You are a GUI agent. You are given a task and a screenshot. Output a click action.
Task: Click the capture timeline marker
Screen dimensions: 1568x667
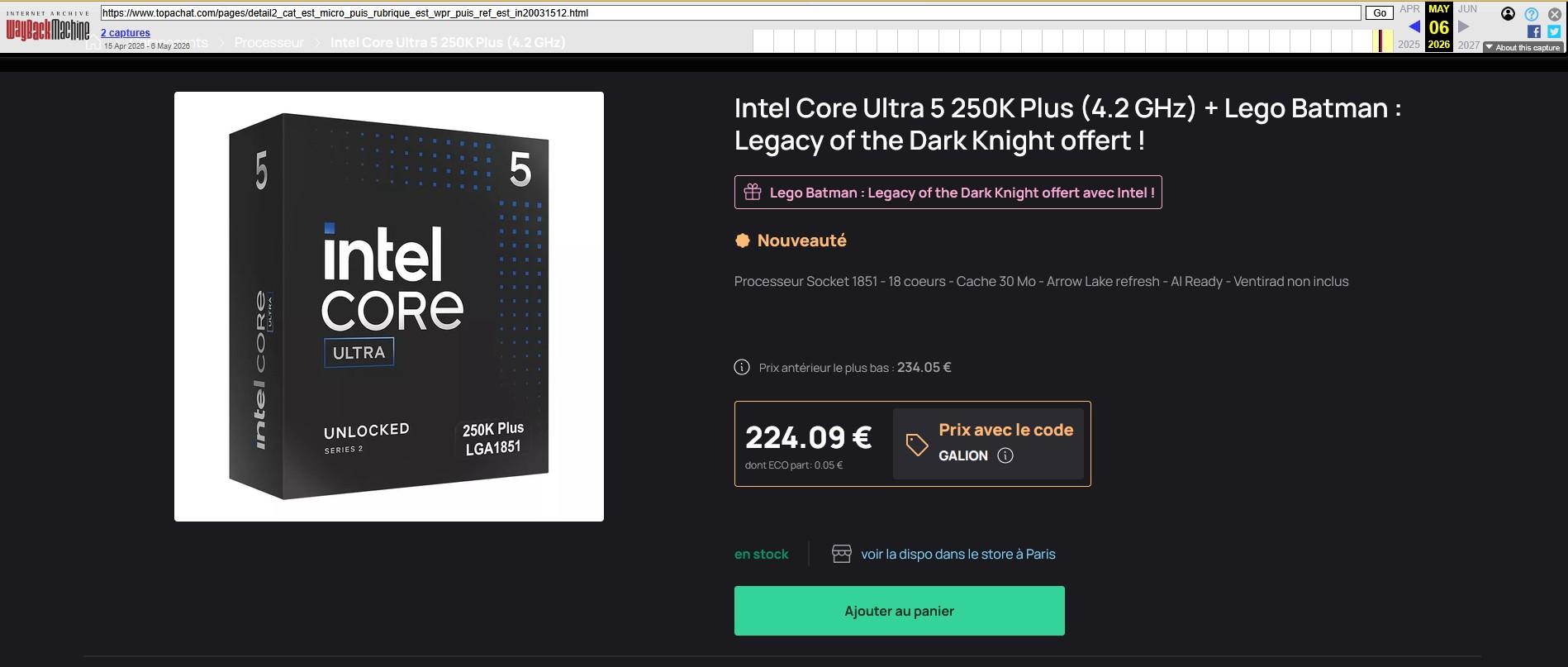pyautogui.click(x=1382, y=40)
